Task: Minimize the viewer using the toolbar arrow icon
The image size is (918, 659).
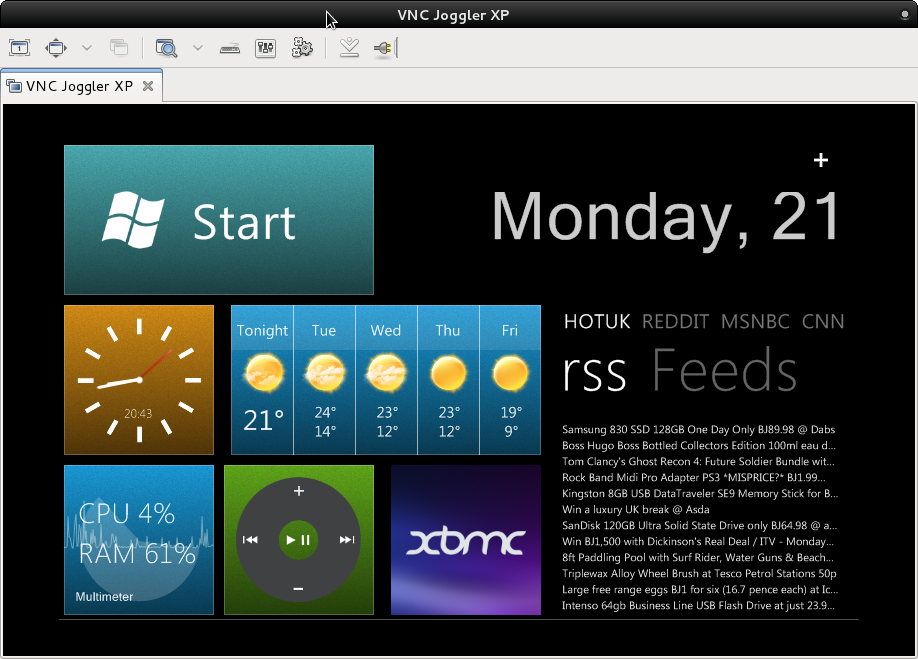Action: click(350, 48)
